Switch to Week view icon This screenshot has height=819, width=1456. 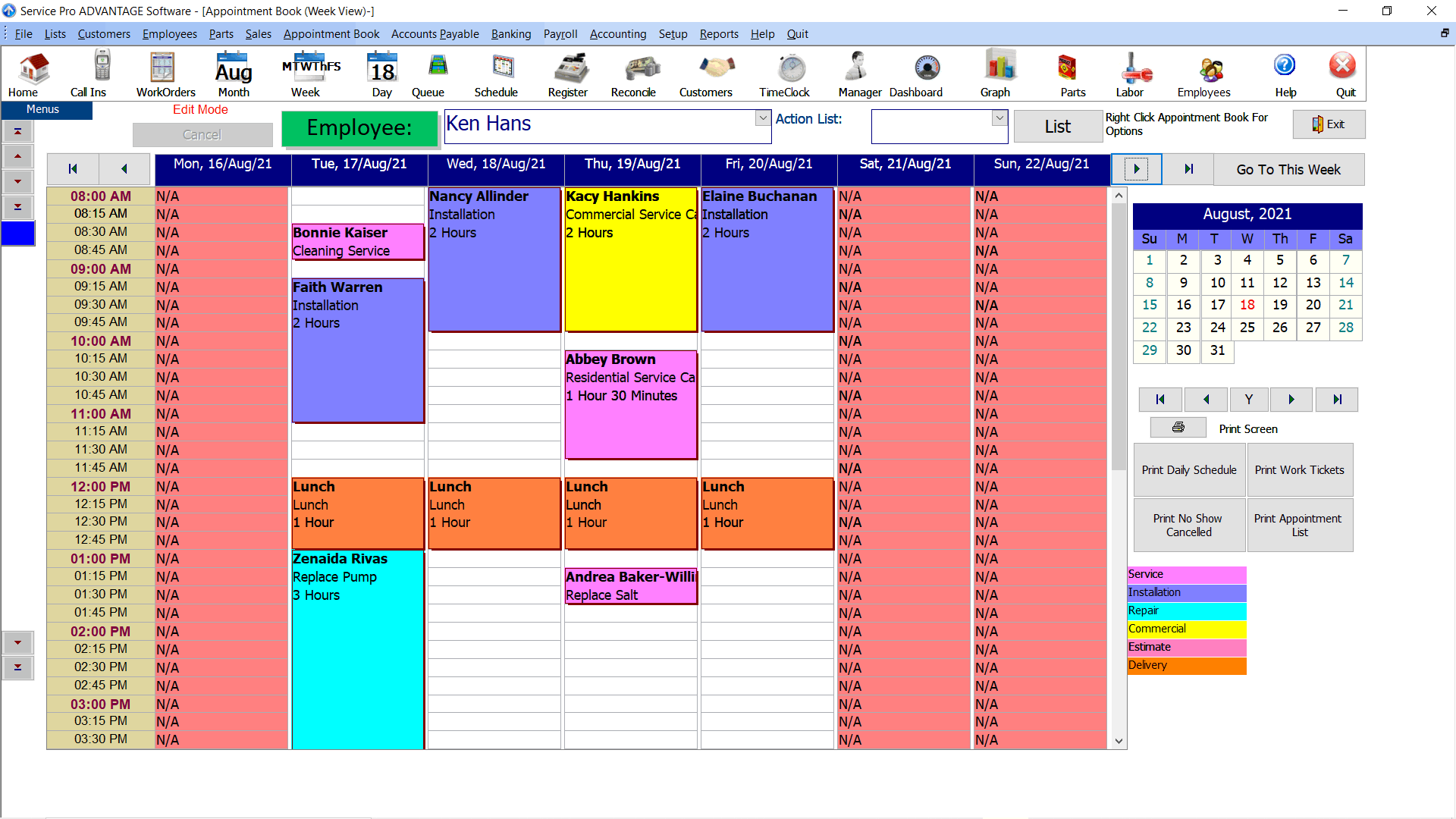pos(310,74)
